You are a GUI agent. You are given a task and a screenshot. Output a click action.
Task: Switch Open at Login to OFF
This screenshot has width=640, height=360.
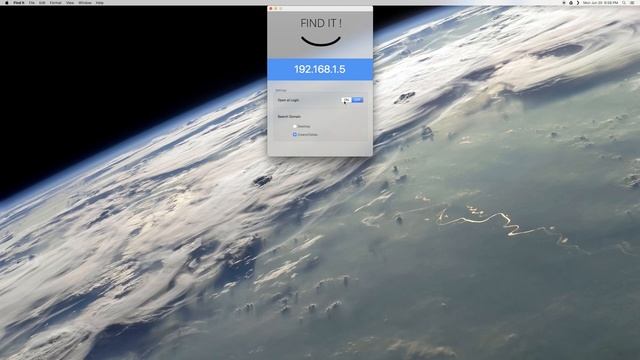coord(357,100)
